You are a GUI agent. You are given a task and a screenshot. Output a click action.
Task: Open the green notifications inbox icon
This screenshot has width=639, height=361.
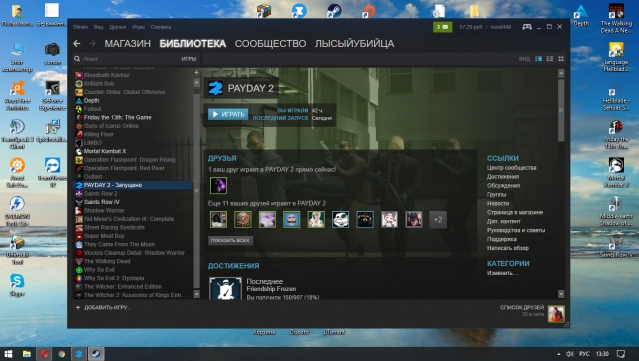click(442, 27)
